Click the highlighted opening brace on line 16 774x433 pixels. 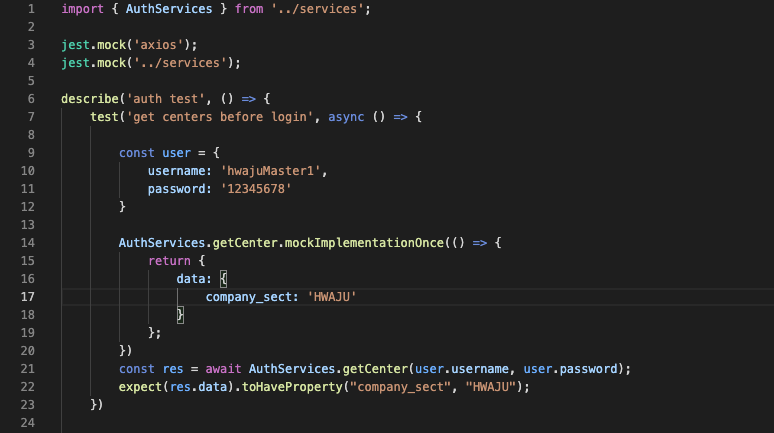tap(224, 279)
